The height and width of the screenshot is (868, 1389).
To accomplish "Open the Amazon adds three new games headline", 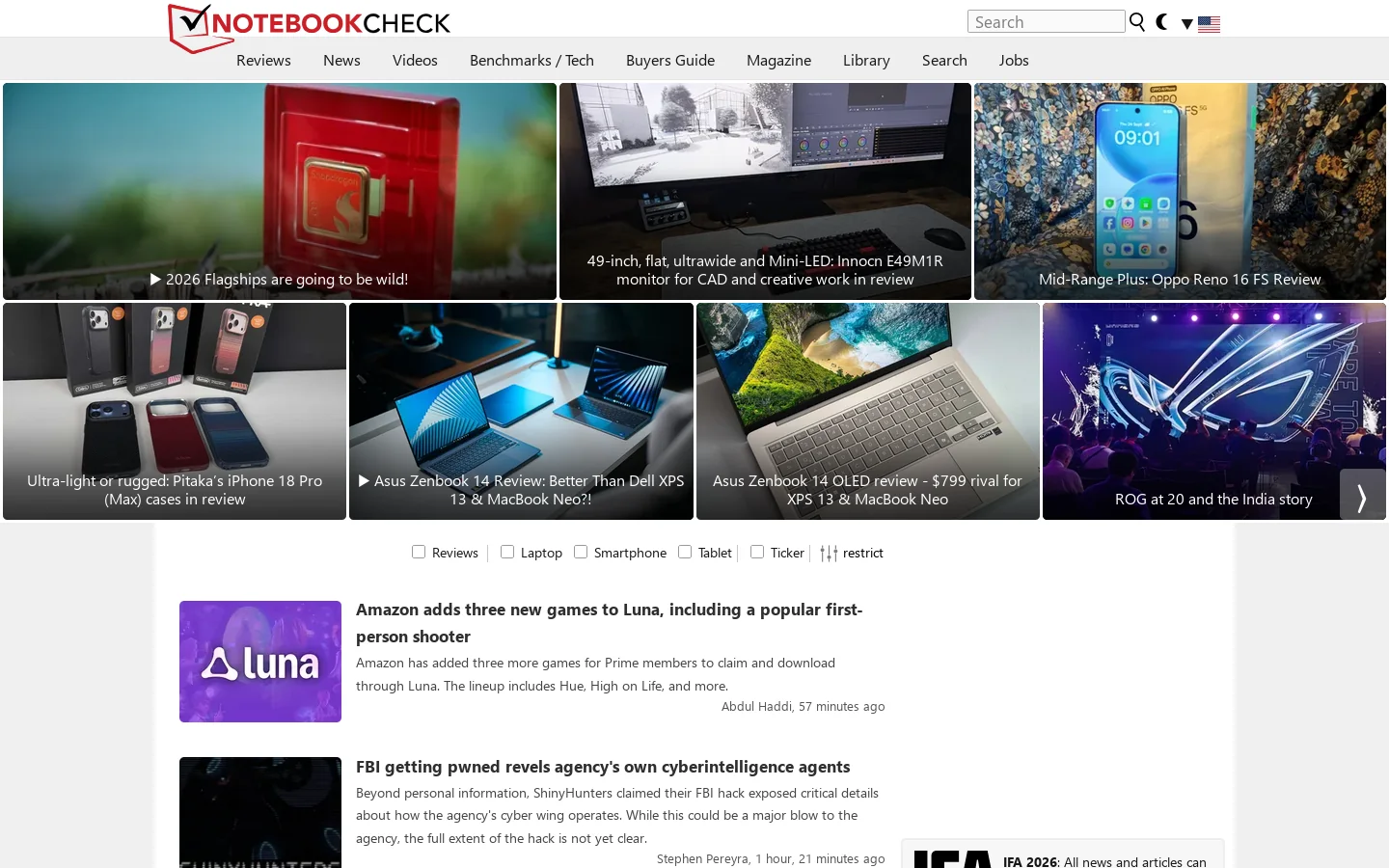I will tap(609, 623).
